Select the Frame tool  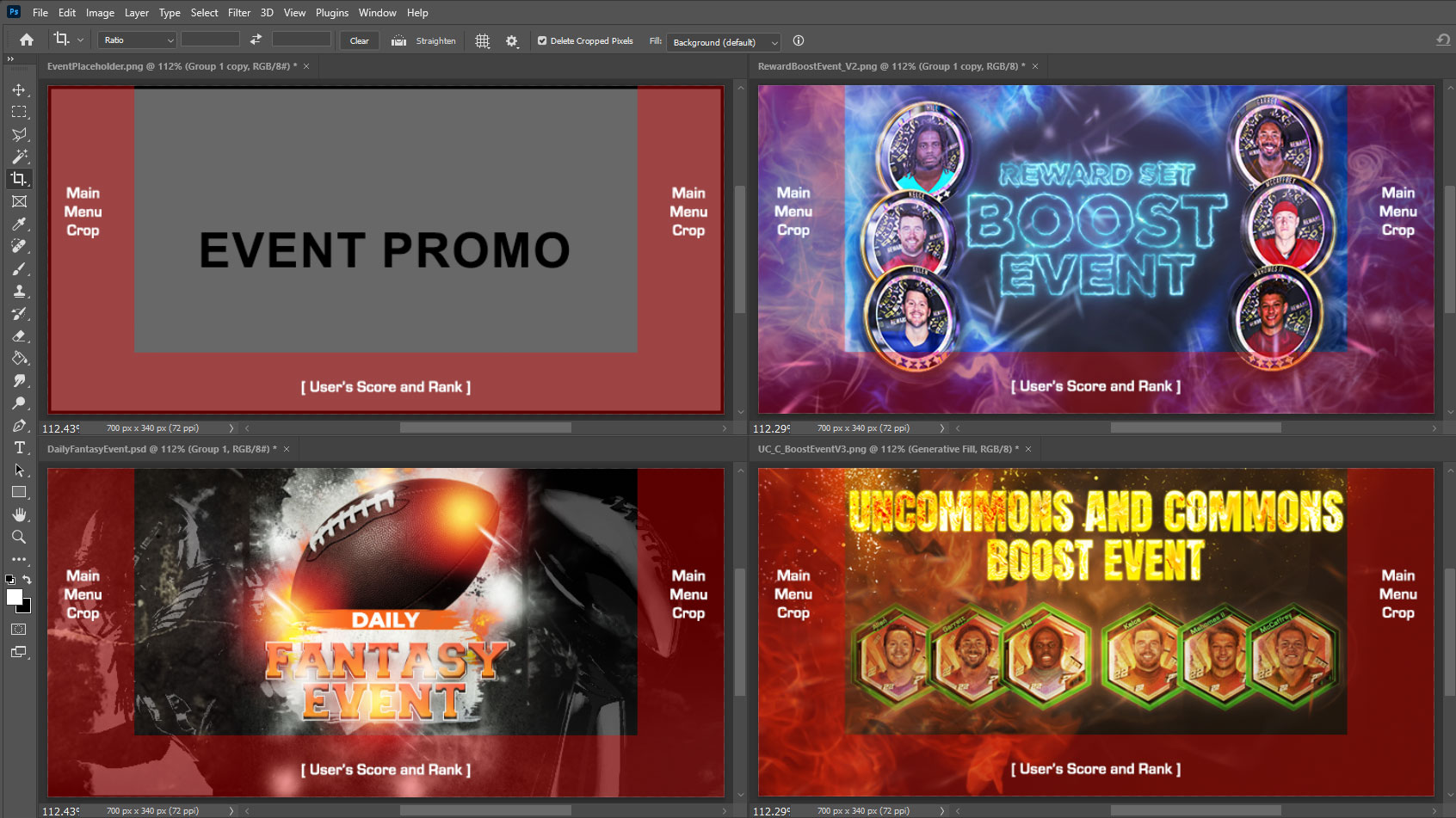[19, 201]
